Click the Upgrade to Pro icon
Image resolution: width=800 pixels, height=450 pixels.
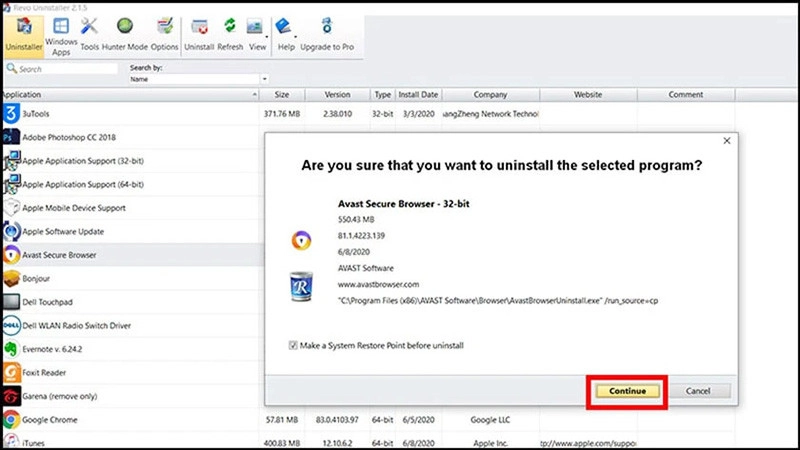[327, 35]
